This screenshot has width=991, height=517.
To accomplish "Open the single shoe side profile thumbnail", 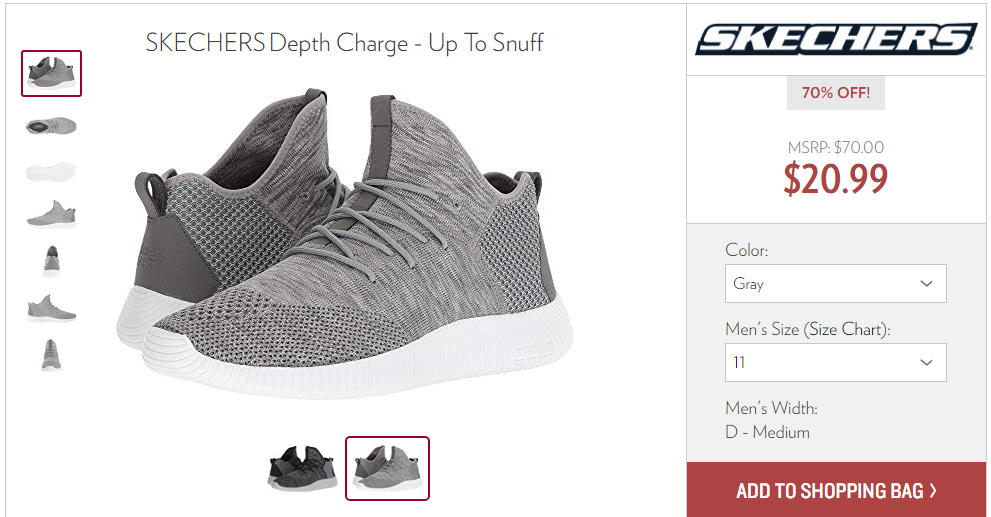I will coord(51,214).
